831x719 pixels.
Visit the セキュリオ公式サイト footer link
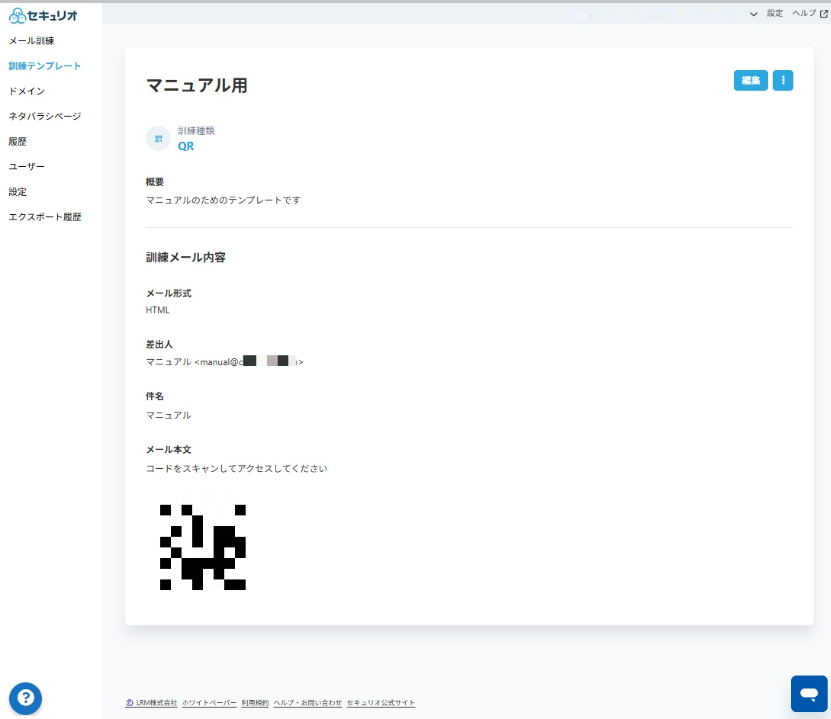pos(381,703)
